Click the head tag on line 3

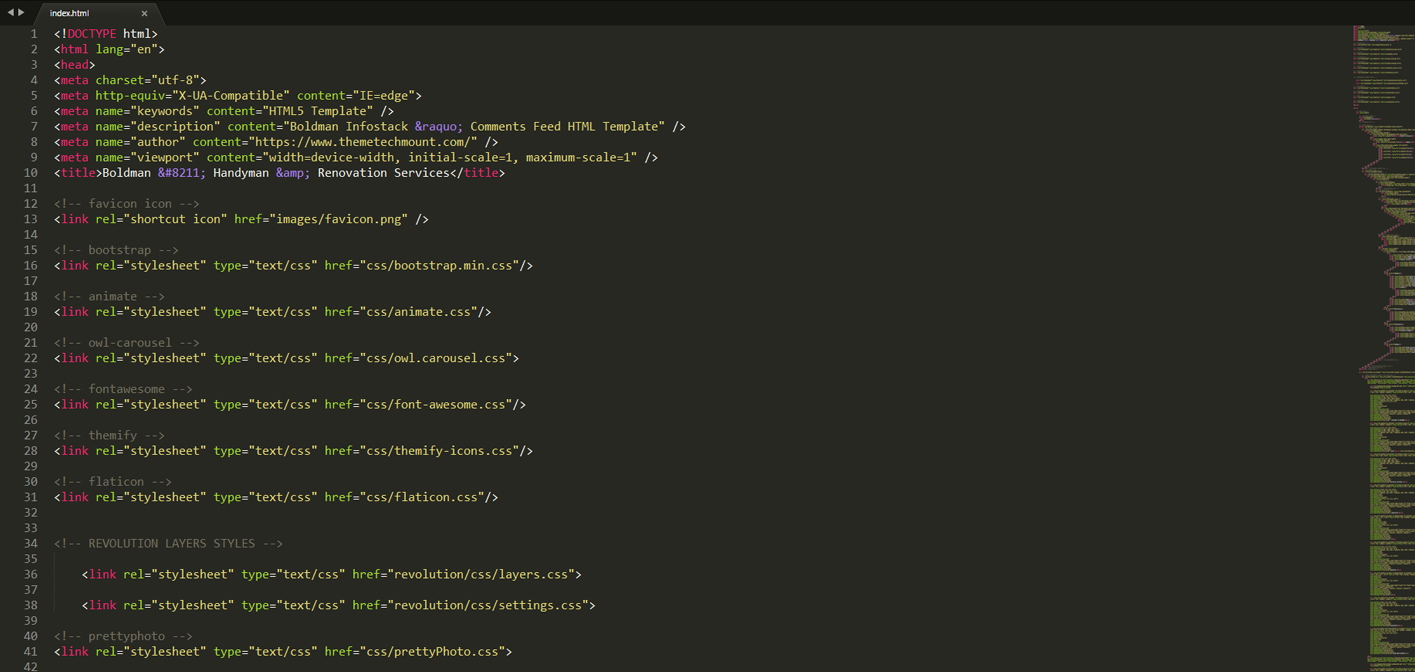click(75, 65)
